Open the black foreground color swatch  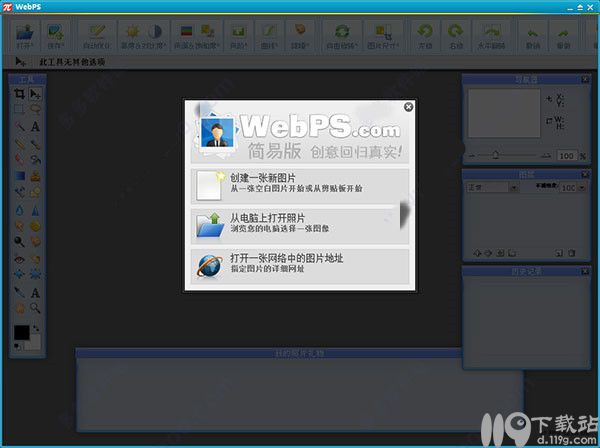pyautogui.click(x=21, y=332)
